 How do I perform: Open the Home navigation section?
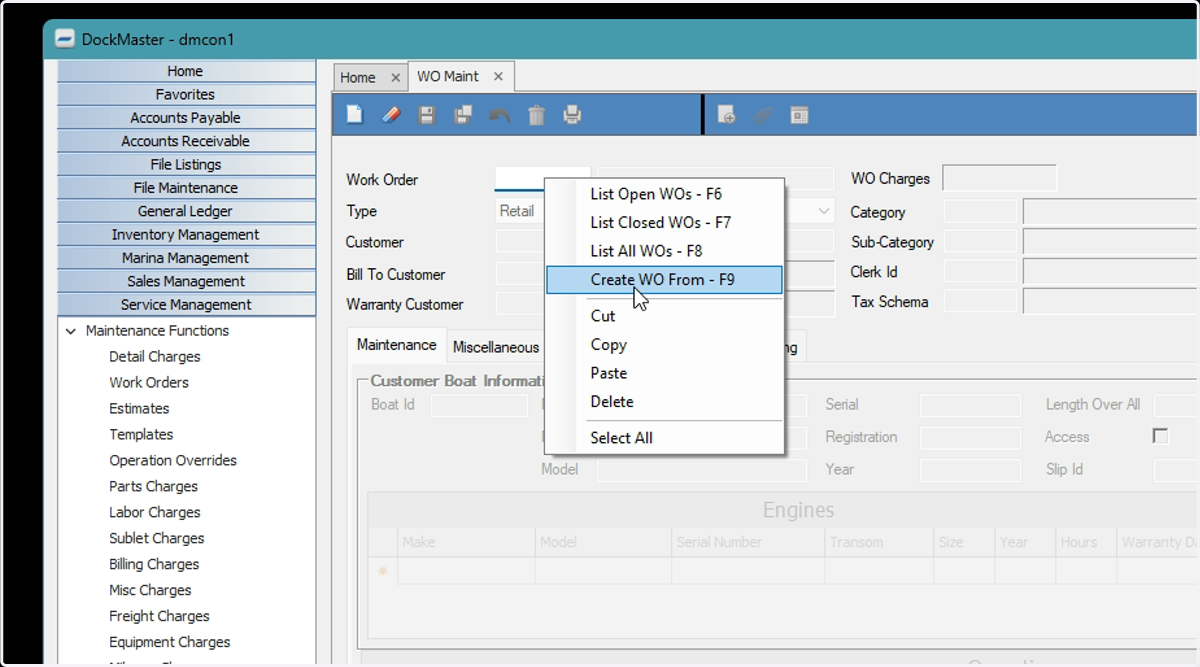(185, 71)
